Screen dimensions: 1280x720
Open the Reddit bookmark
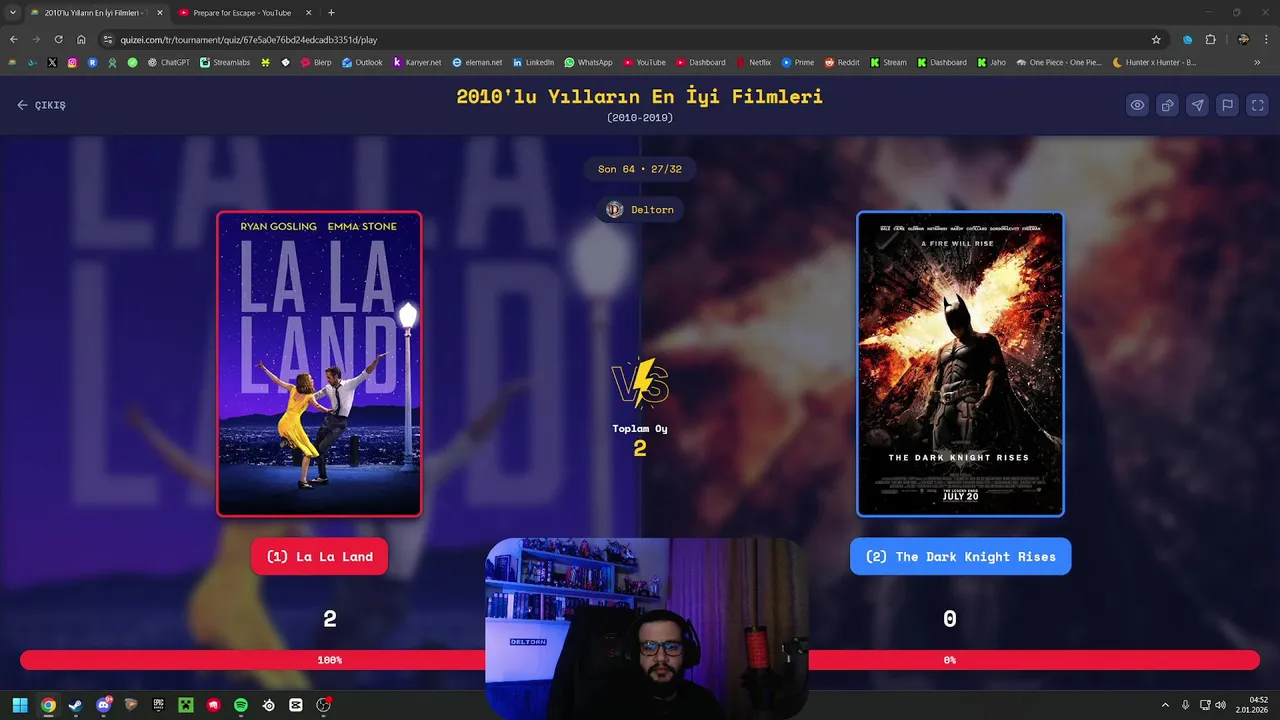[842, 62]
